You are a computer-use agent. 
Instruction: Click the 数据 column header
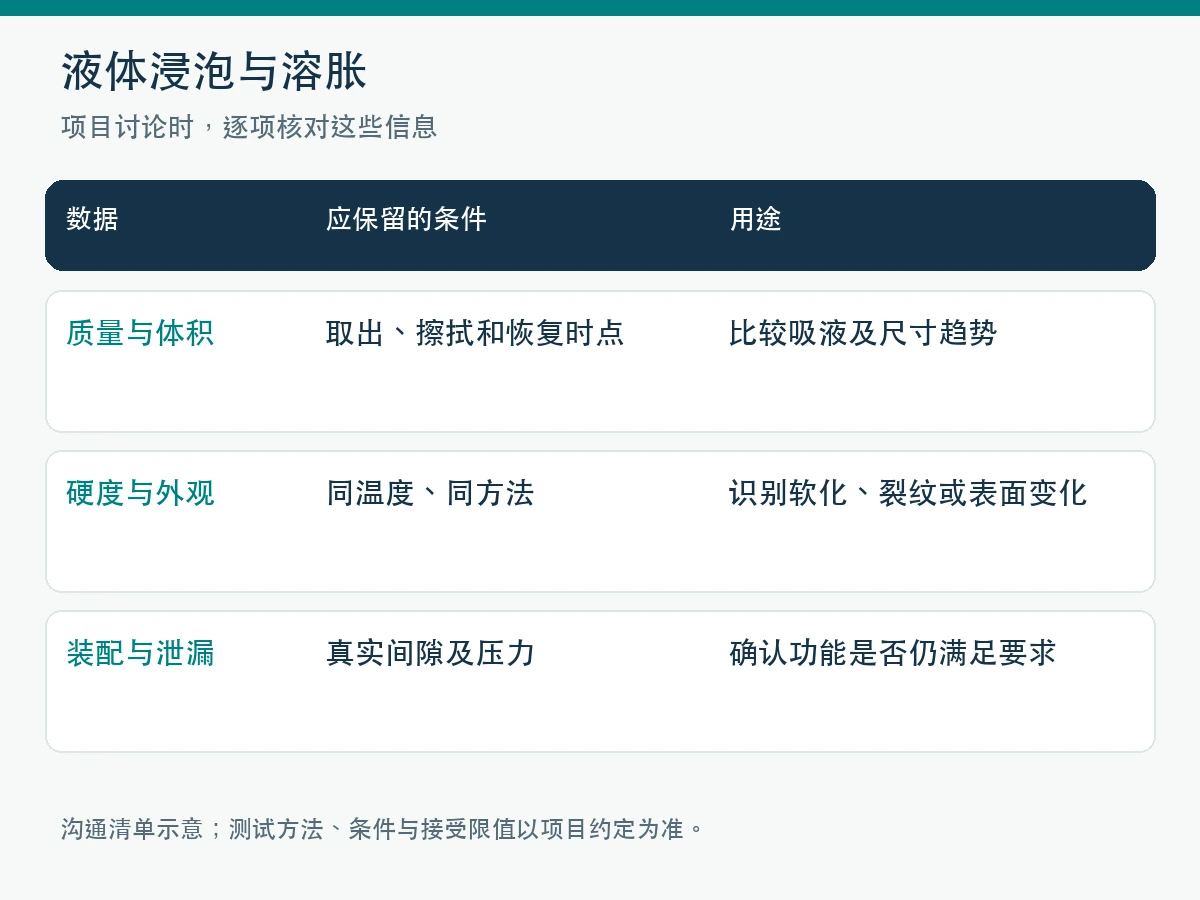click(x=92, y=219)
